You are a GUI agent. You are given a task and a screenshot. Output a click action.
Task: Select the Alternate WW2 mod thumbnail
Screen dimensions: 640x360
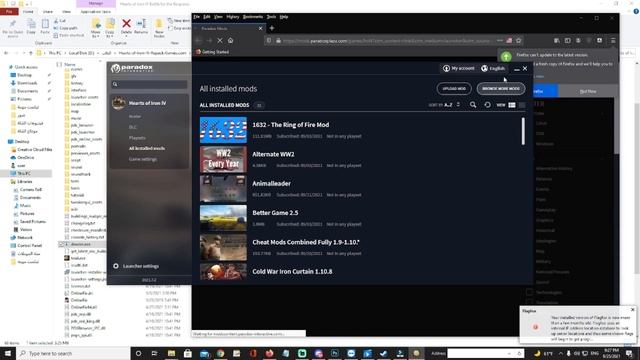tap(223, 160)
